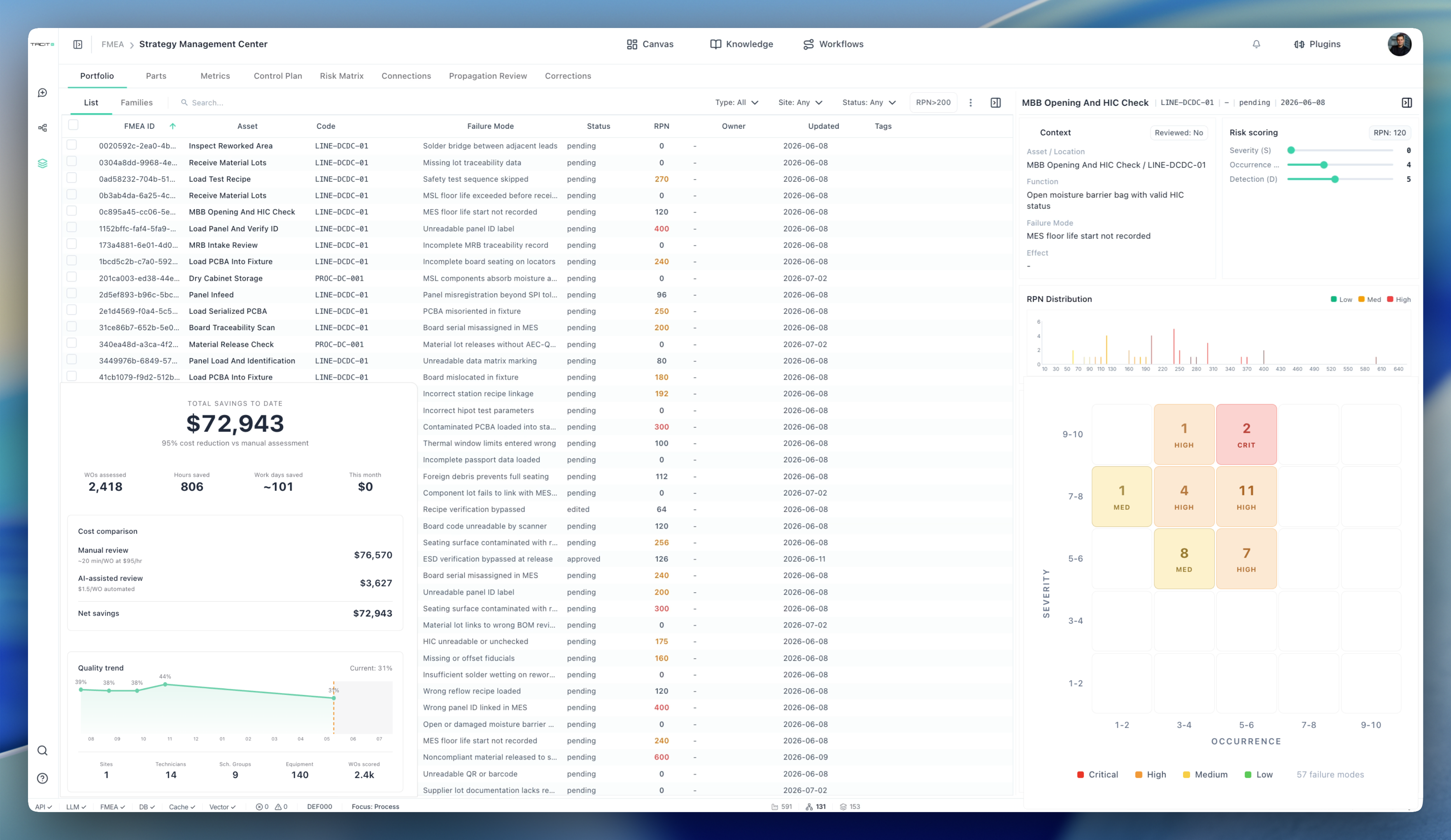This screenshot has width=1451, height=840.
Task: Expand the Vector status menu
Action: pos(222,807)
